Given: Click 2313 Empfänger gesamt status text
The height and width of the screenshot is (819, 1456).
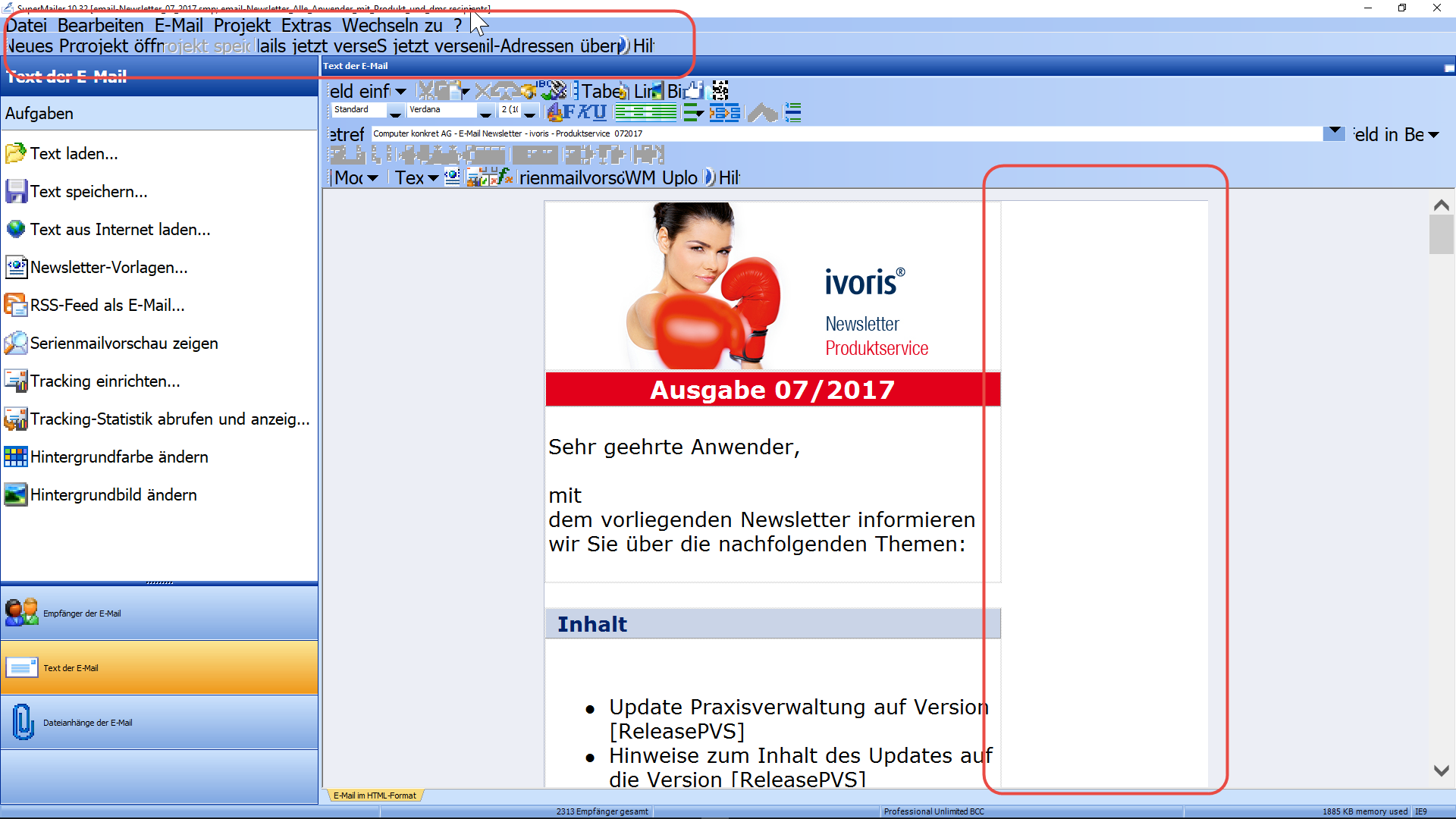Looking at the screenshot, I should (602, 811).
